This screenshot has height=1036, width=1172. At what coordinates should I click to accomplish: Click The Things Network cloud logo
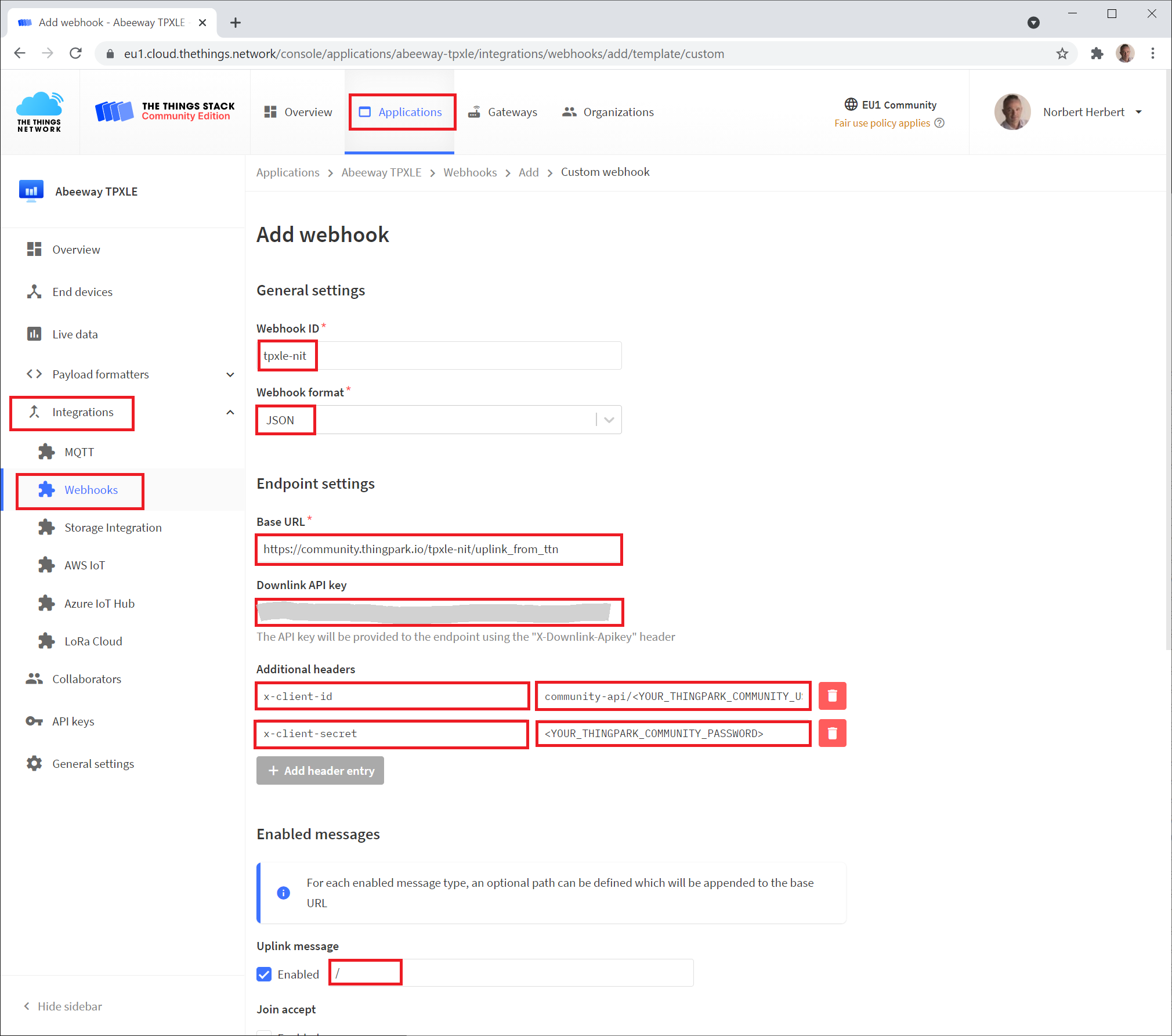(x=39, y=111)
